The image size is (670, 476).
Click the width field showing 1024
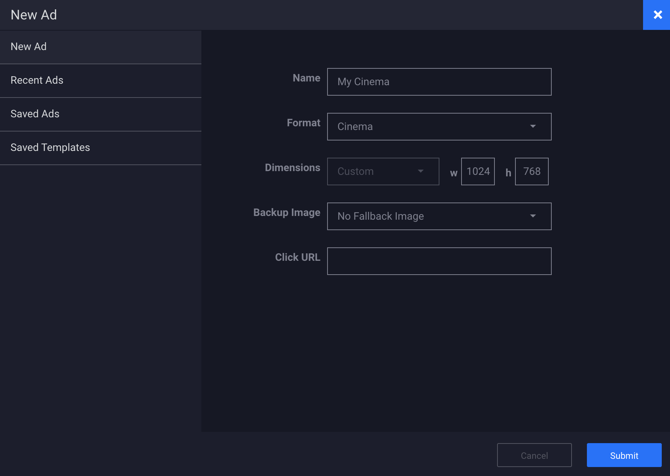(x=478, y=172)
